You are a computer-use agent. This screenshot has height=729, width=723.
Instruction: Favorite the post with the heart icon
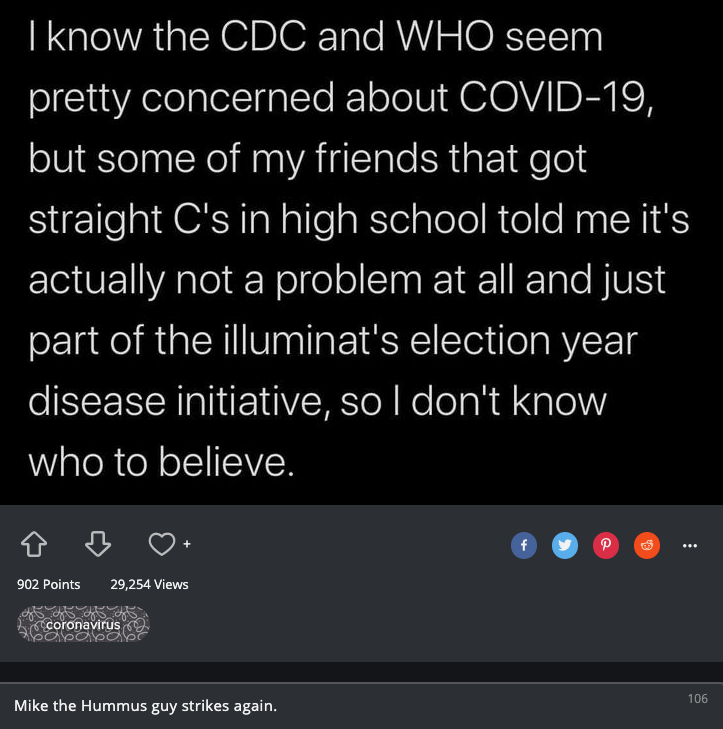tap(160, 544)
